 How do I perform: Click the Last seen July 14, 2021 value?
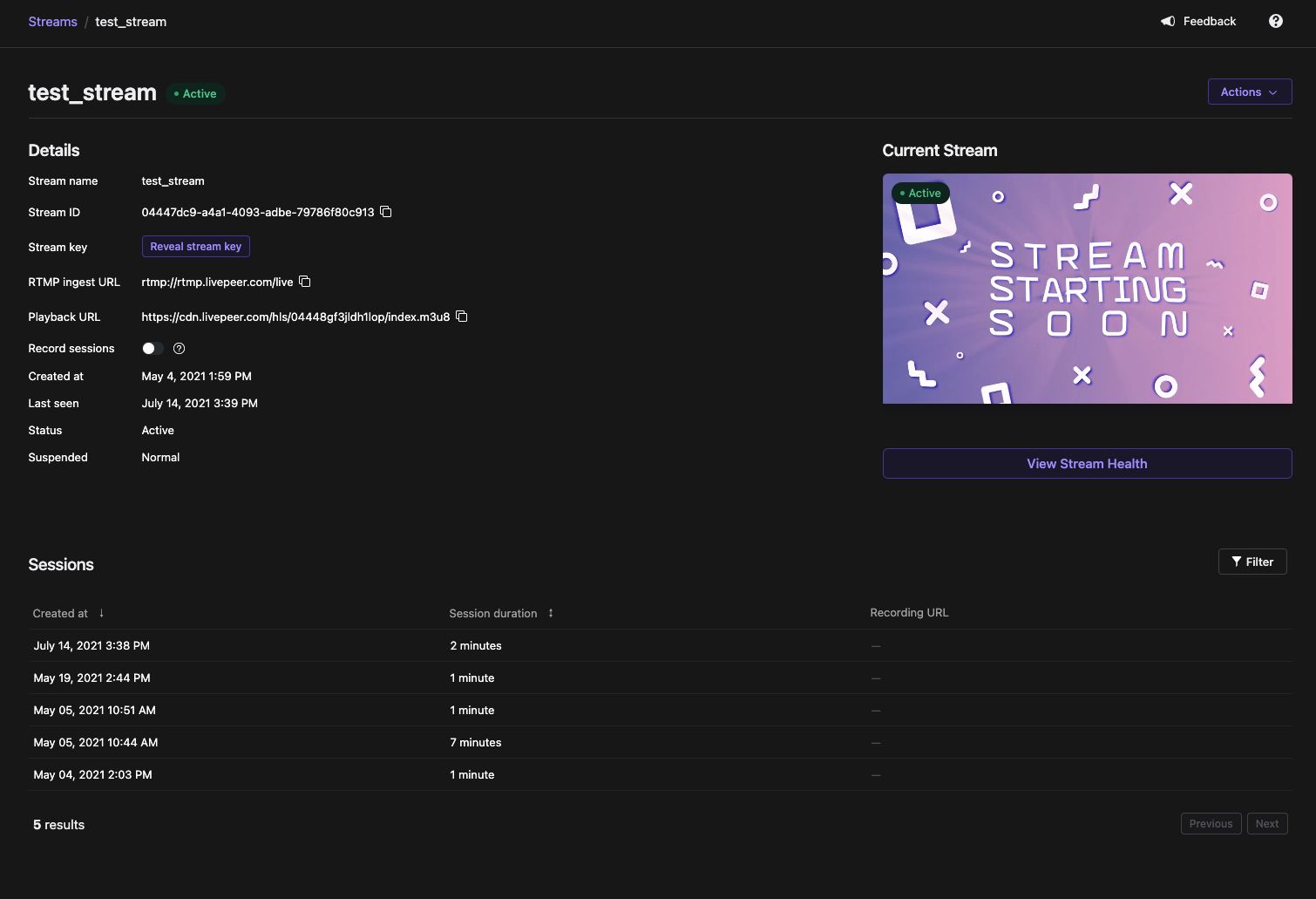pos(200,403)
